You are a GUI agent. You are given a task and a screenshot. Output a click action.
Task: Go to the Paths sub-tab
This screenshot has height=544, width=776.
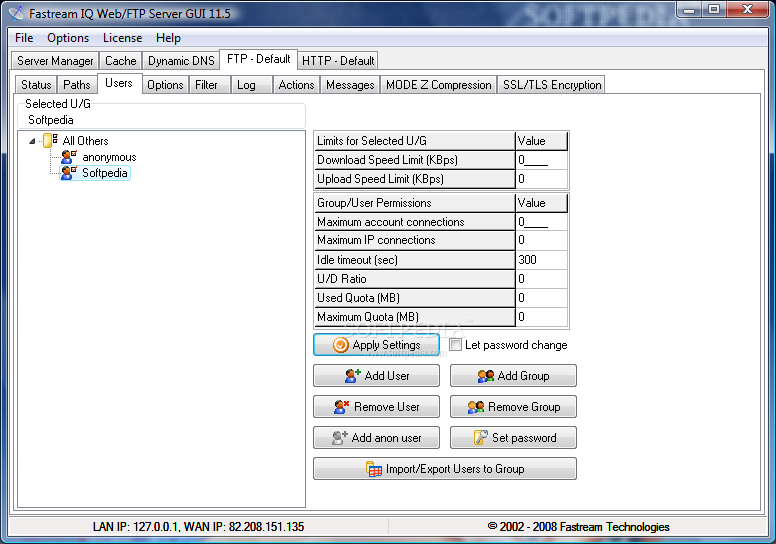pyautogui.click(x=77, y=85)
